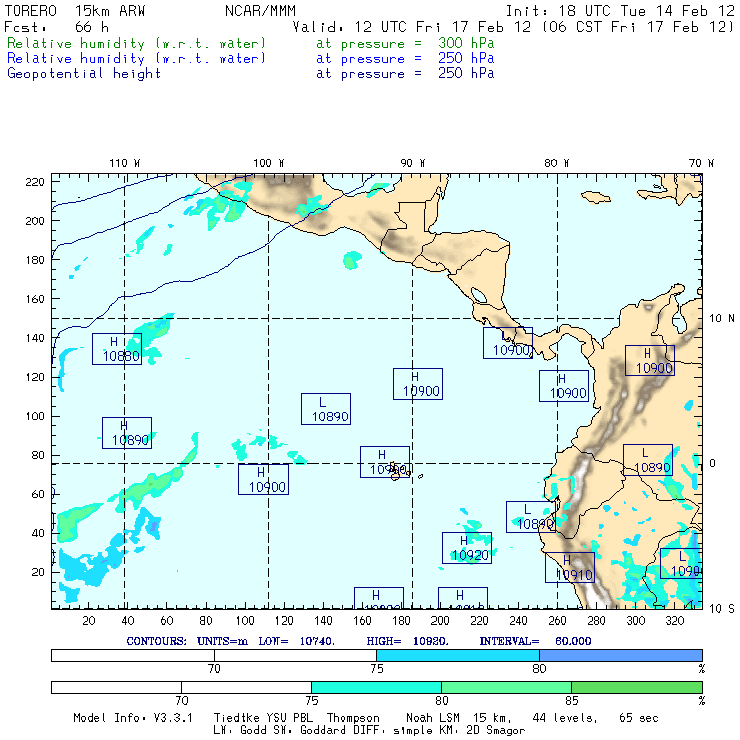Click the '80 W' longitude label

pyautogui.click(x=556, y=163)
